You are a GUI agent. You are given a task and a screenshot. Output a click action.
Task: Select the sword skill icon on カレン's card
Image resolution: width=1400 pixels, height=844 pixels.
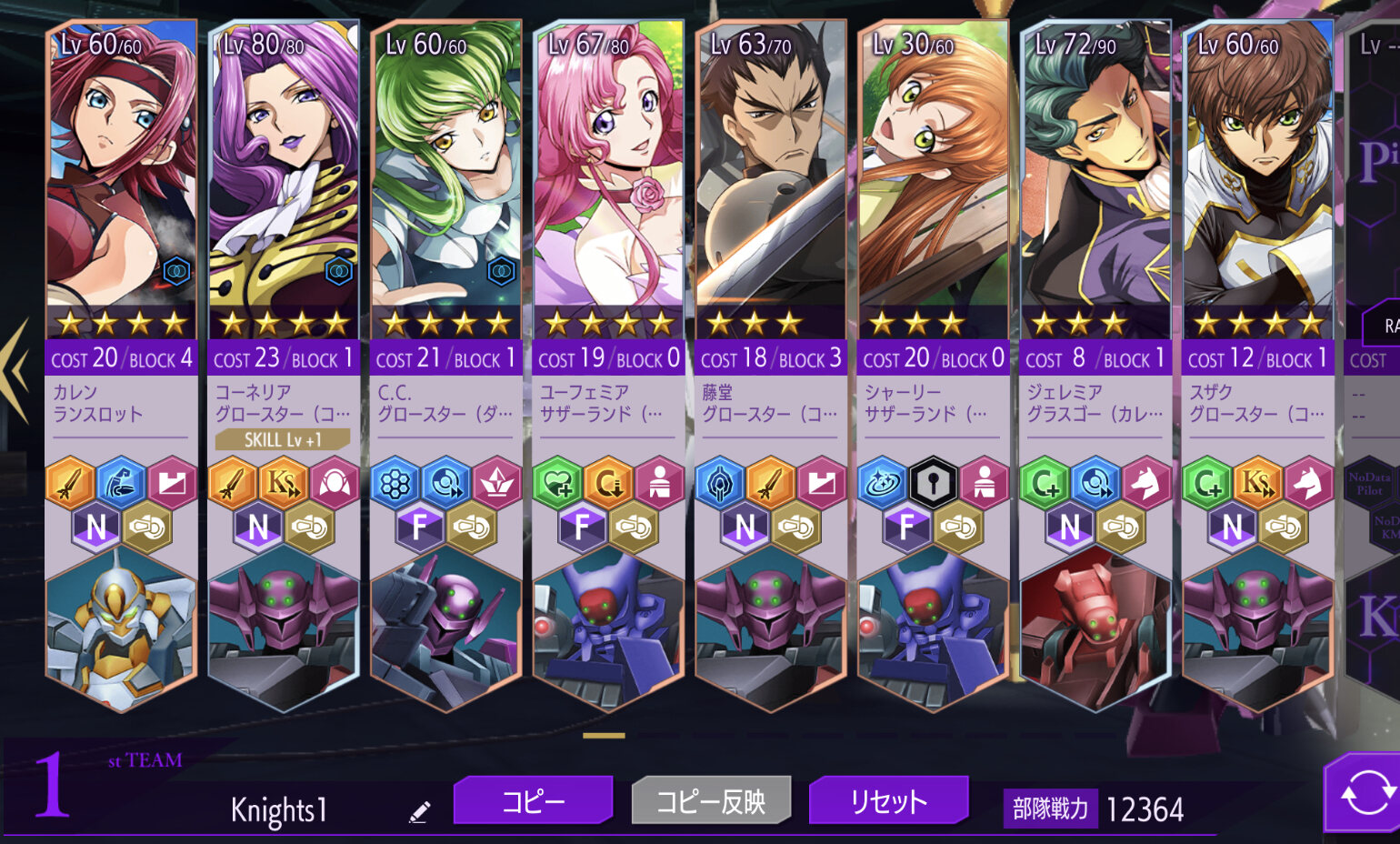70,482
